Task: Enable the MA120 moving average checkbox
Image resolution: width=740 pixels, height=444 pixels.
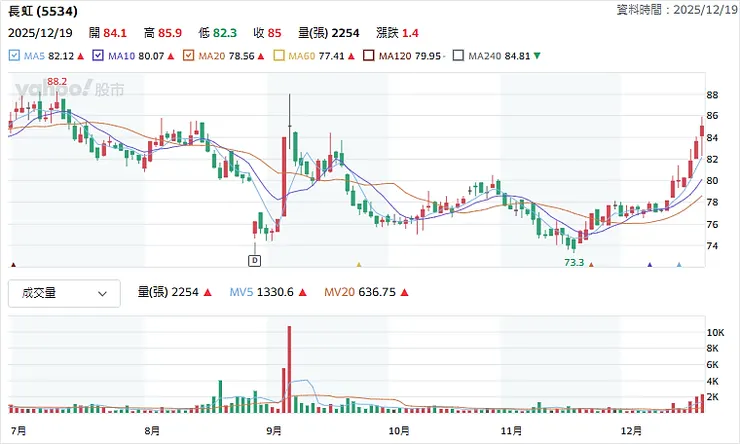Action: click(x=369, y=56)
